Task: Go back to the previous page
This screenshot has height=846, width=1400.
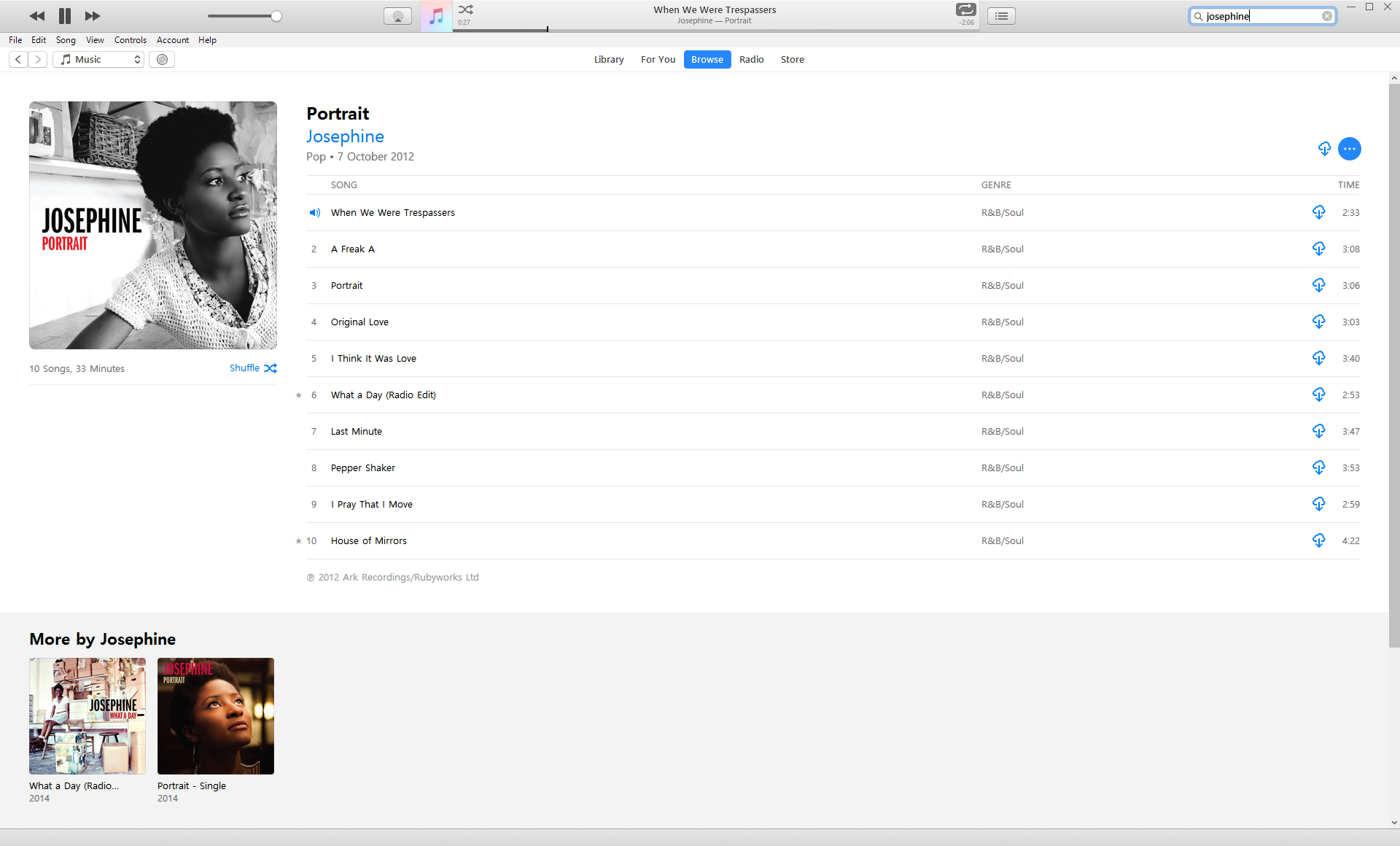Action: coord(18,60)
